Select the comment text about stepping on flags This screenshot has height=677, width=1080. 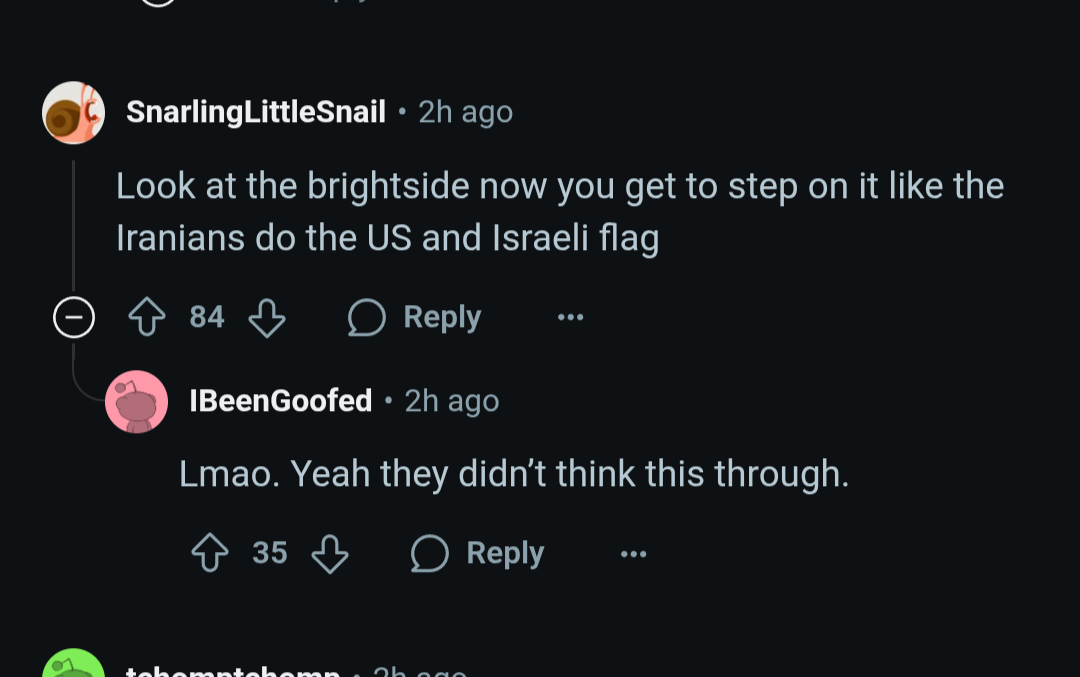click(x=559, y=212)
